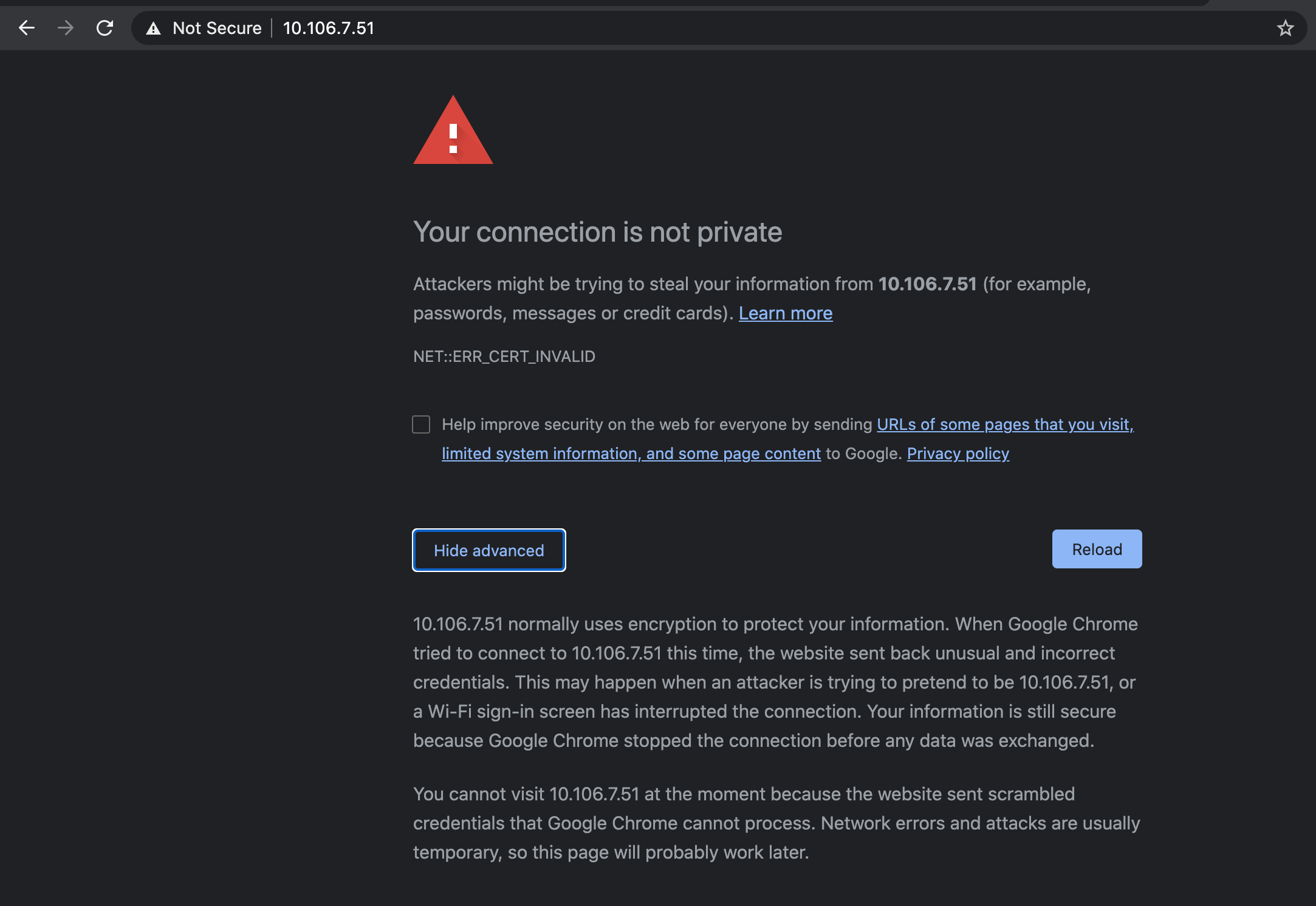The height and width of the screenshot is (906, 1316).
Task: Click the bold 10.106.7.51 text in the warning
Action: (x=928, y=284)
